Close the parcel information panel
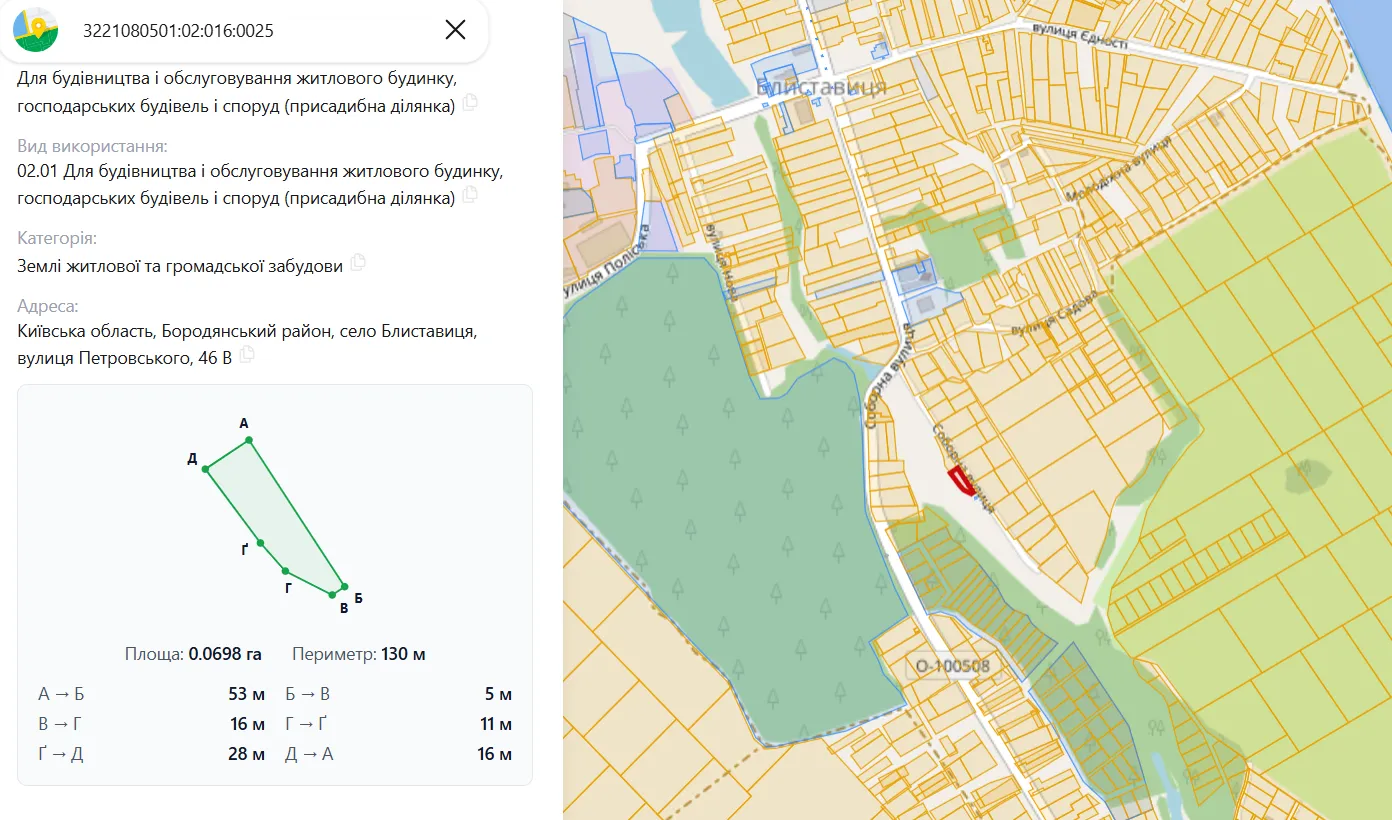1392x820 pixels. point(455,30)
